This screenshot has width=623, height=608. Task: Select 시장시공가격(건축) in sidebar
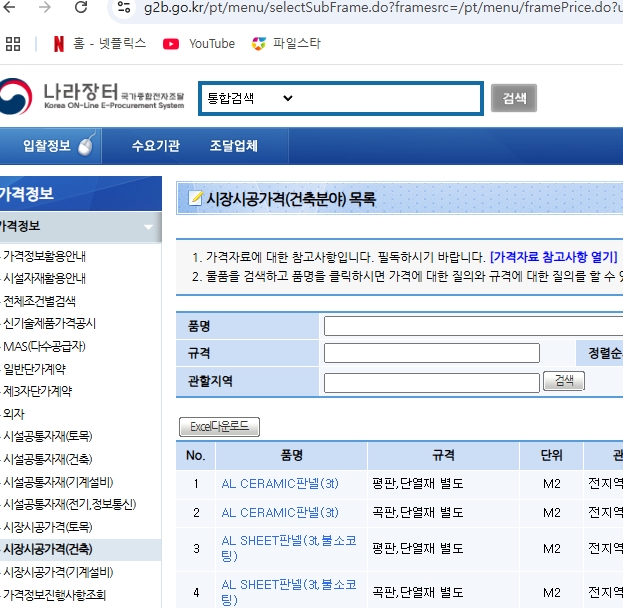[x=48, y=549]
